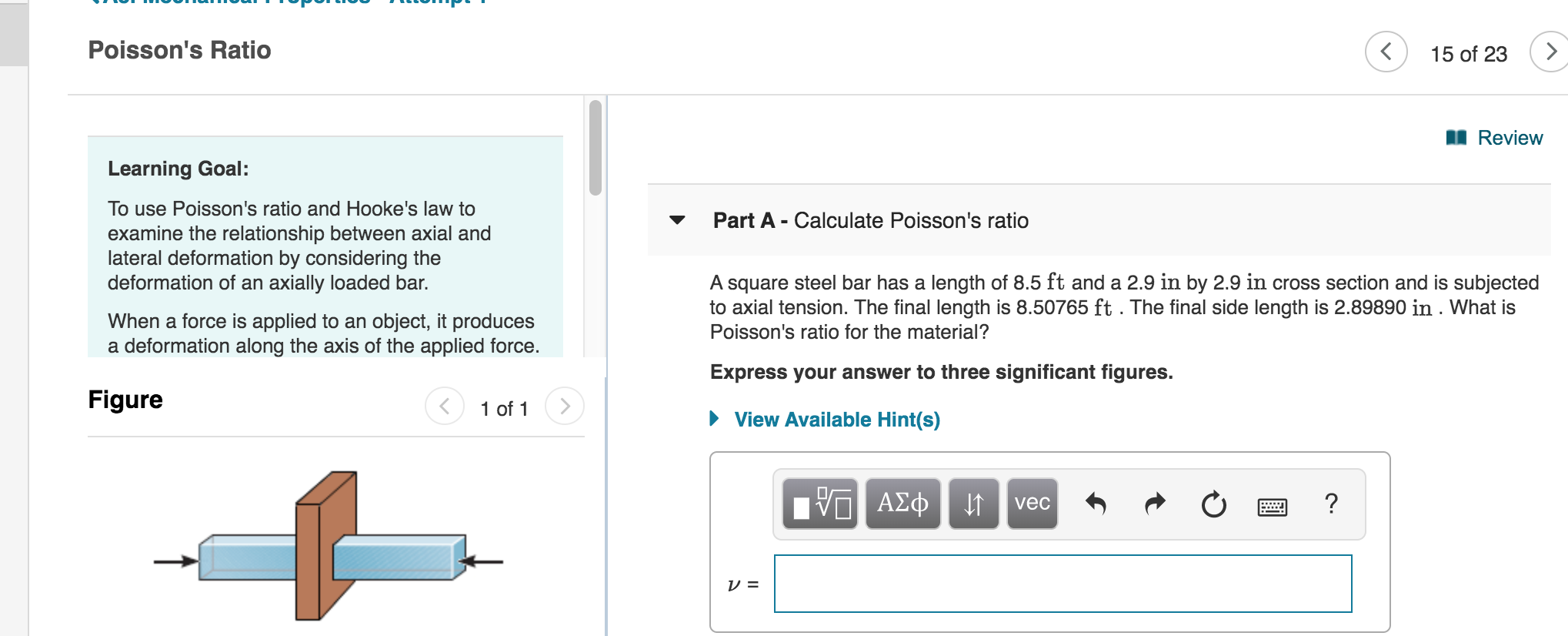Click the open-book Review icon

pyautogui.click(x=1457, y=137)
